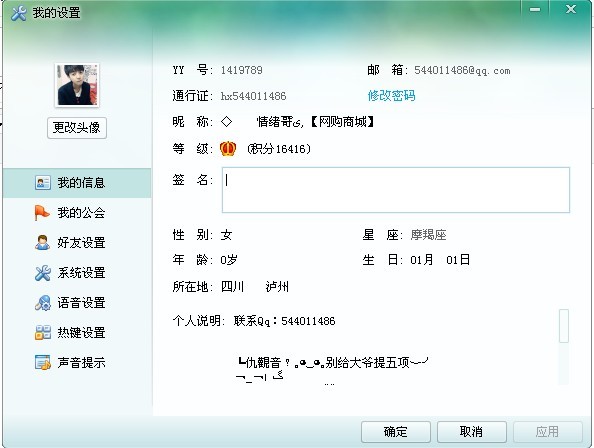The image size is (594, 448).
Task: Click the orange flag icon for 我的公会
Action: click(42, 212)
